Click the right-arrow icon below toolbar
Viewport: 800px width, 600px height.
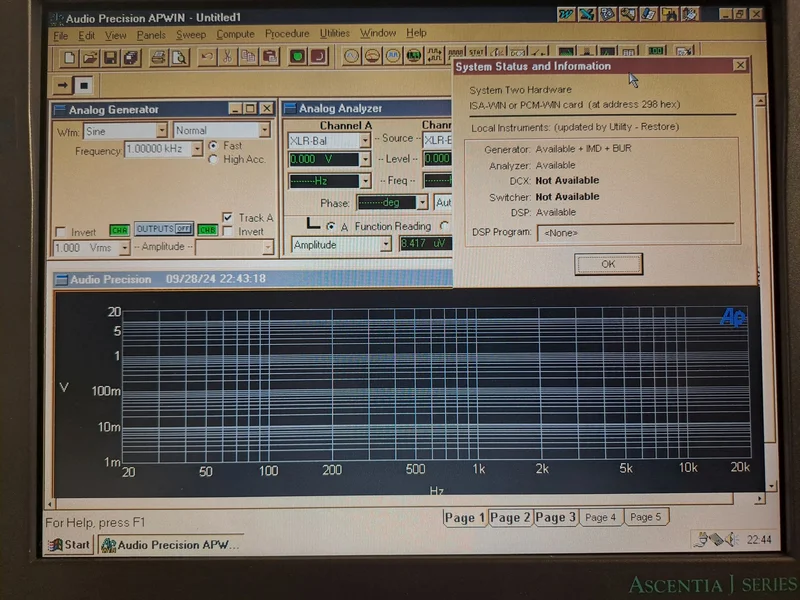(63, 85)
